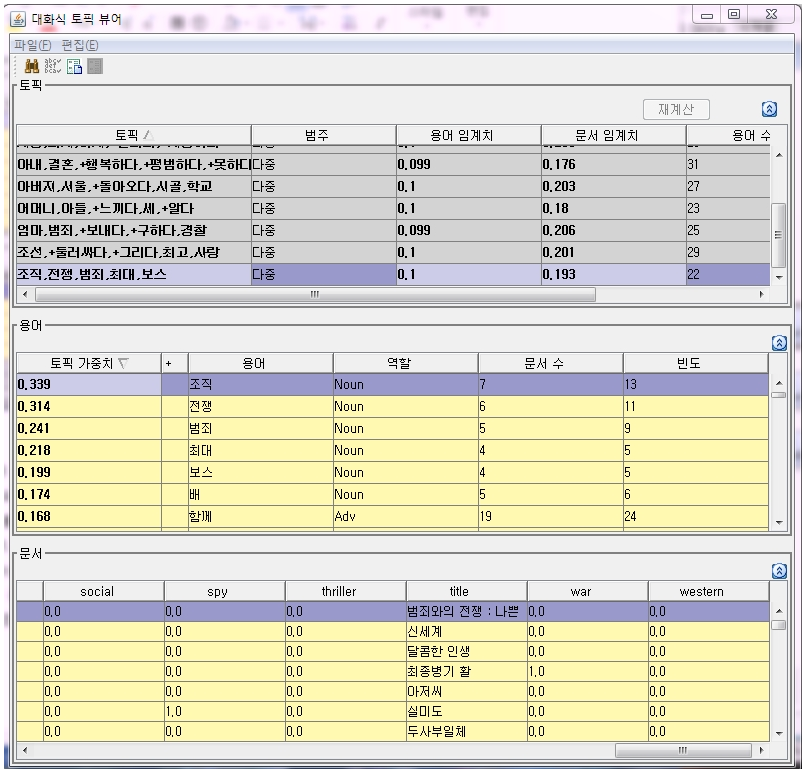Select topic row 어머니,아들,+느끼다
Viewport: 804px width, 770px height.
(393, 208)
